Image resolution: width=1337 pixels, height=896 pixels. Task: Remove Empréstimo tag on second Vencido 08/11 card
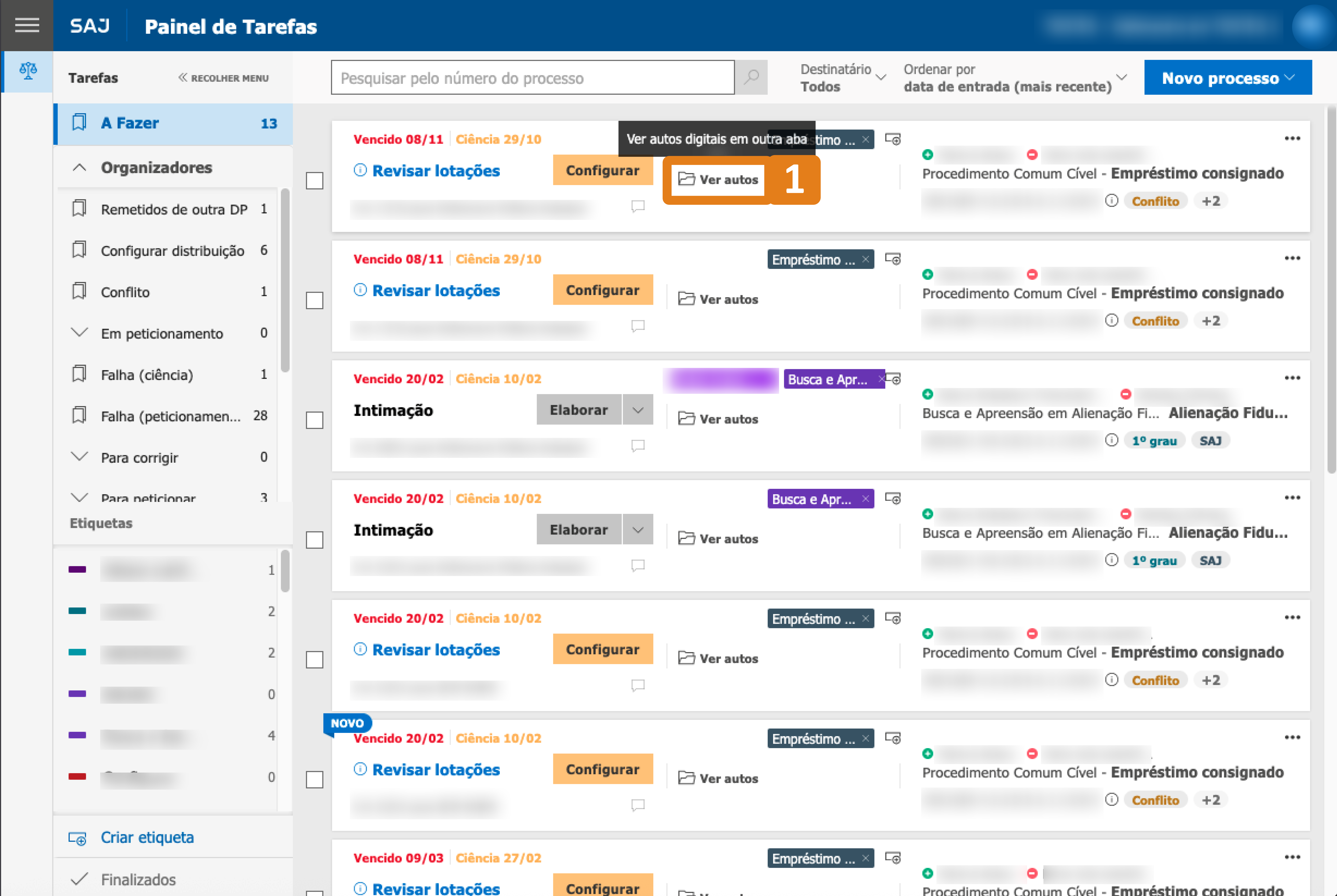pos(866,259)
